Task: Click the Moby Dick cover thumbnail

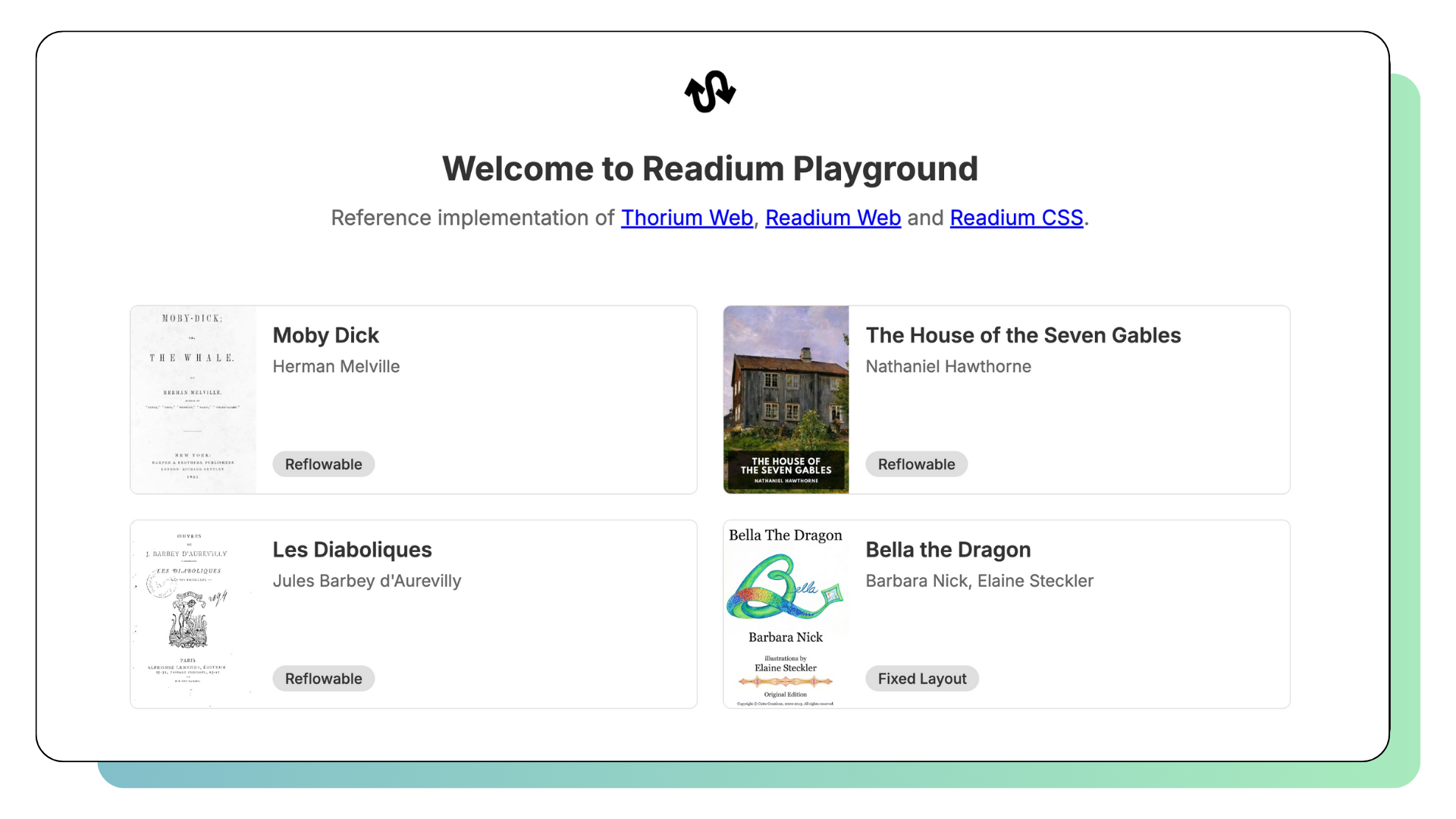Action: pyautogui.click(x=193, y=400)
